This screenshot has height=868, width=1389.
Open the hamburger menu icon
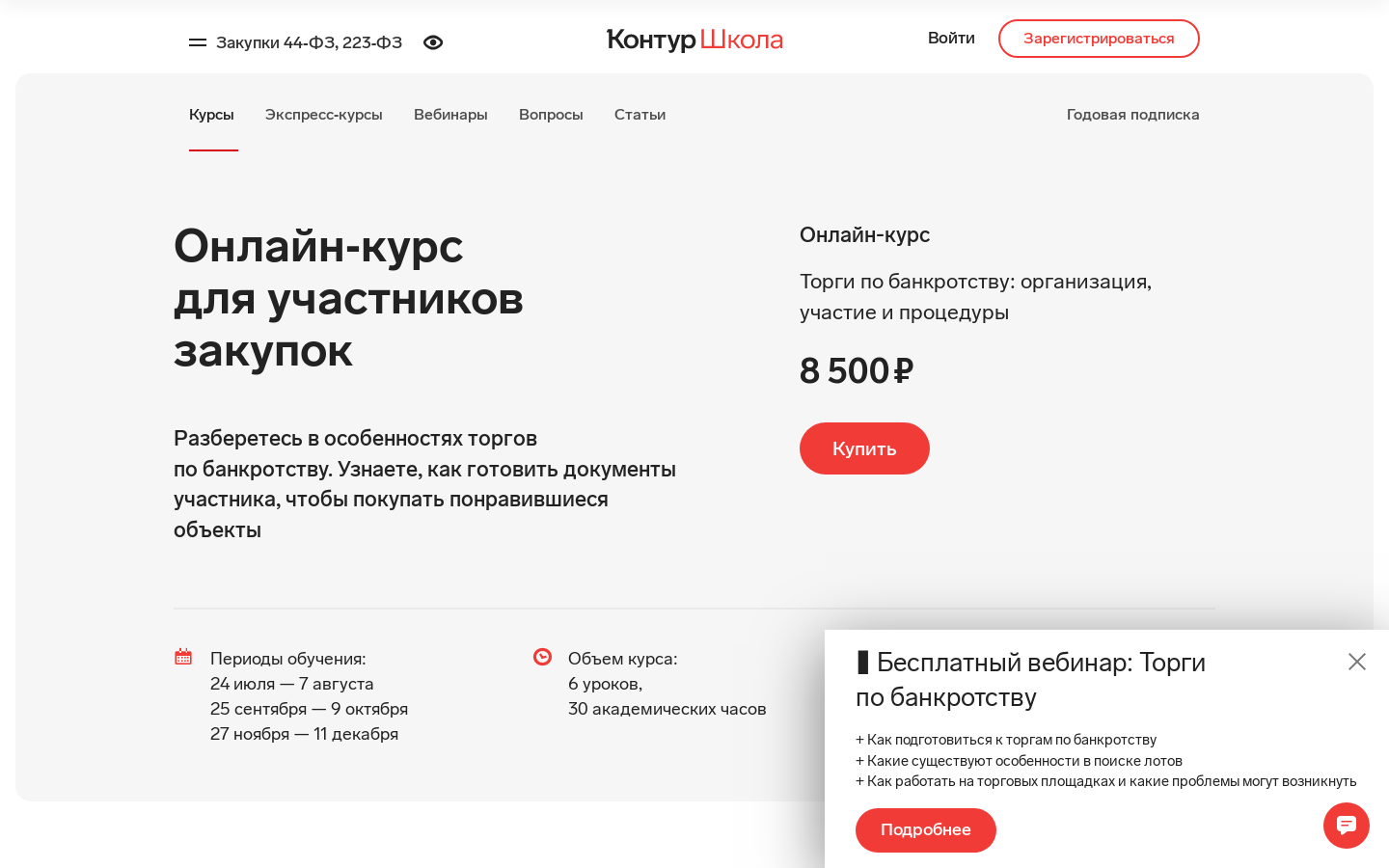point(198,42)
